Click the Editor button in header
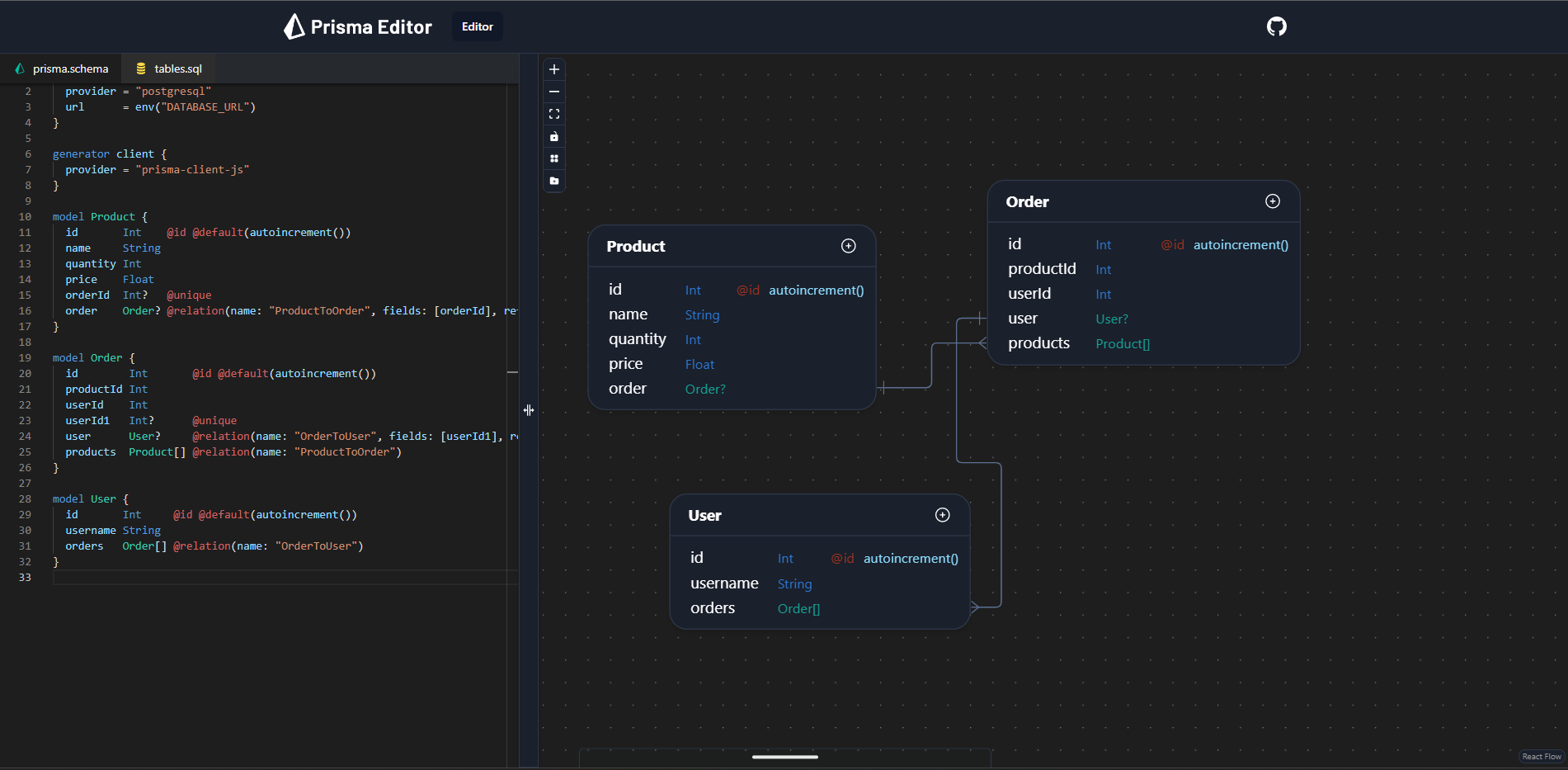 (x=478, y=26)
